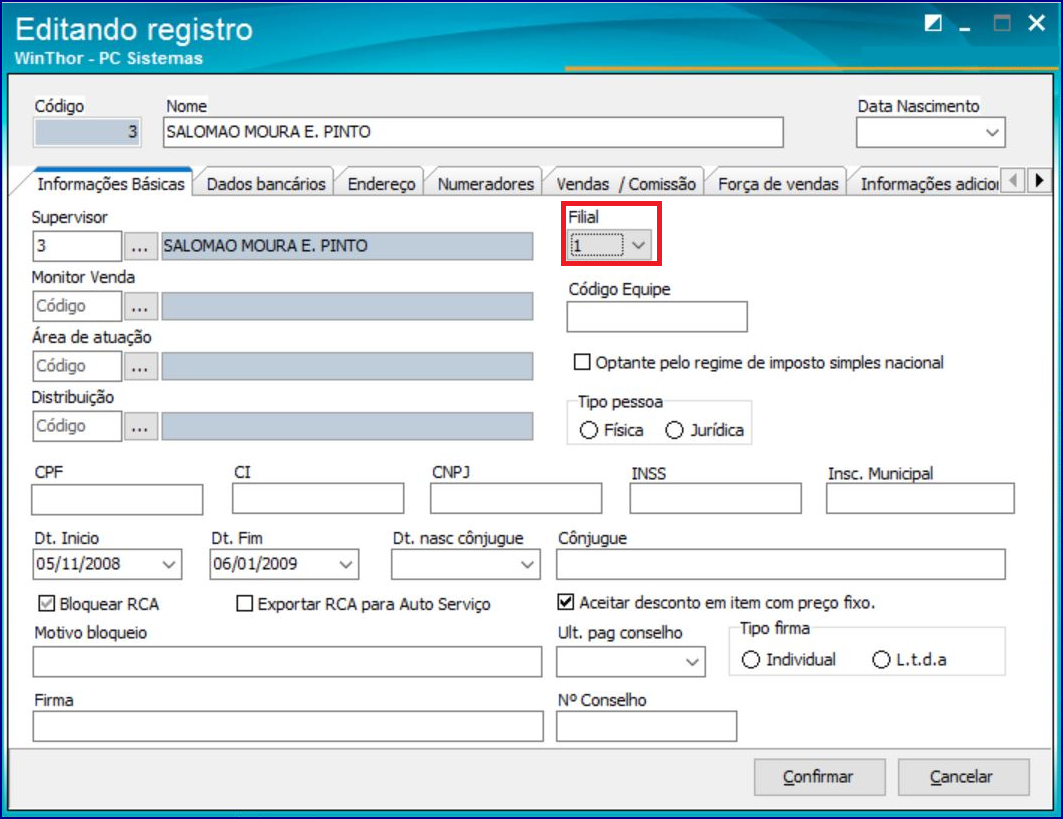Click the Monitor Venda Código field
The height and width of the screenshot is (819, 1063).
click(x=77, y=306)
